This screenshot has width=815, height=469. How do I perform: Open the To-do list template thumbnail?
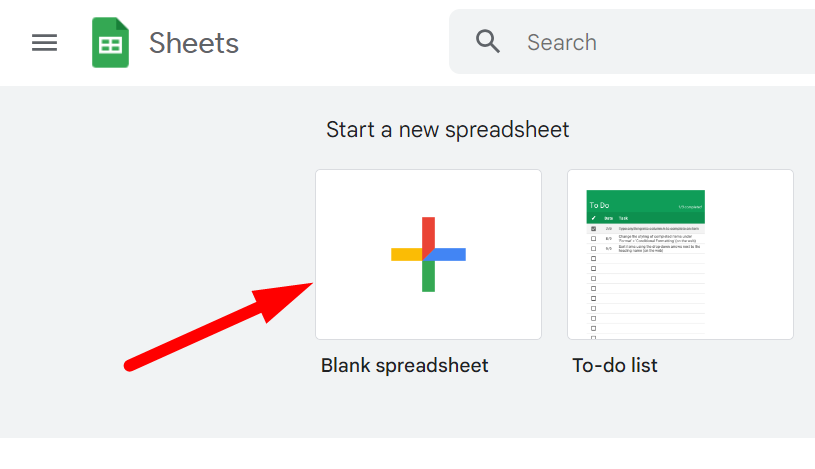pyautogui.click(x=680, y=254)
